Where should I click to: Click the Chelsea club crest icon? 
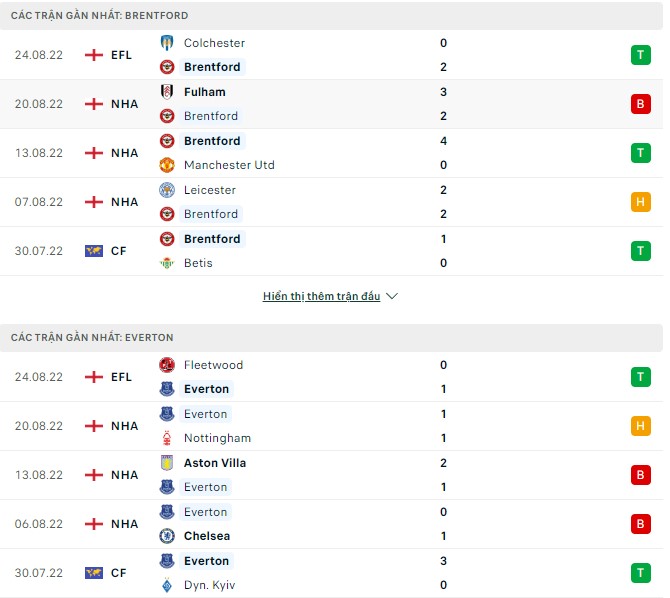167,536
